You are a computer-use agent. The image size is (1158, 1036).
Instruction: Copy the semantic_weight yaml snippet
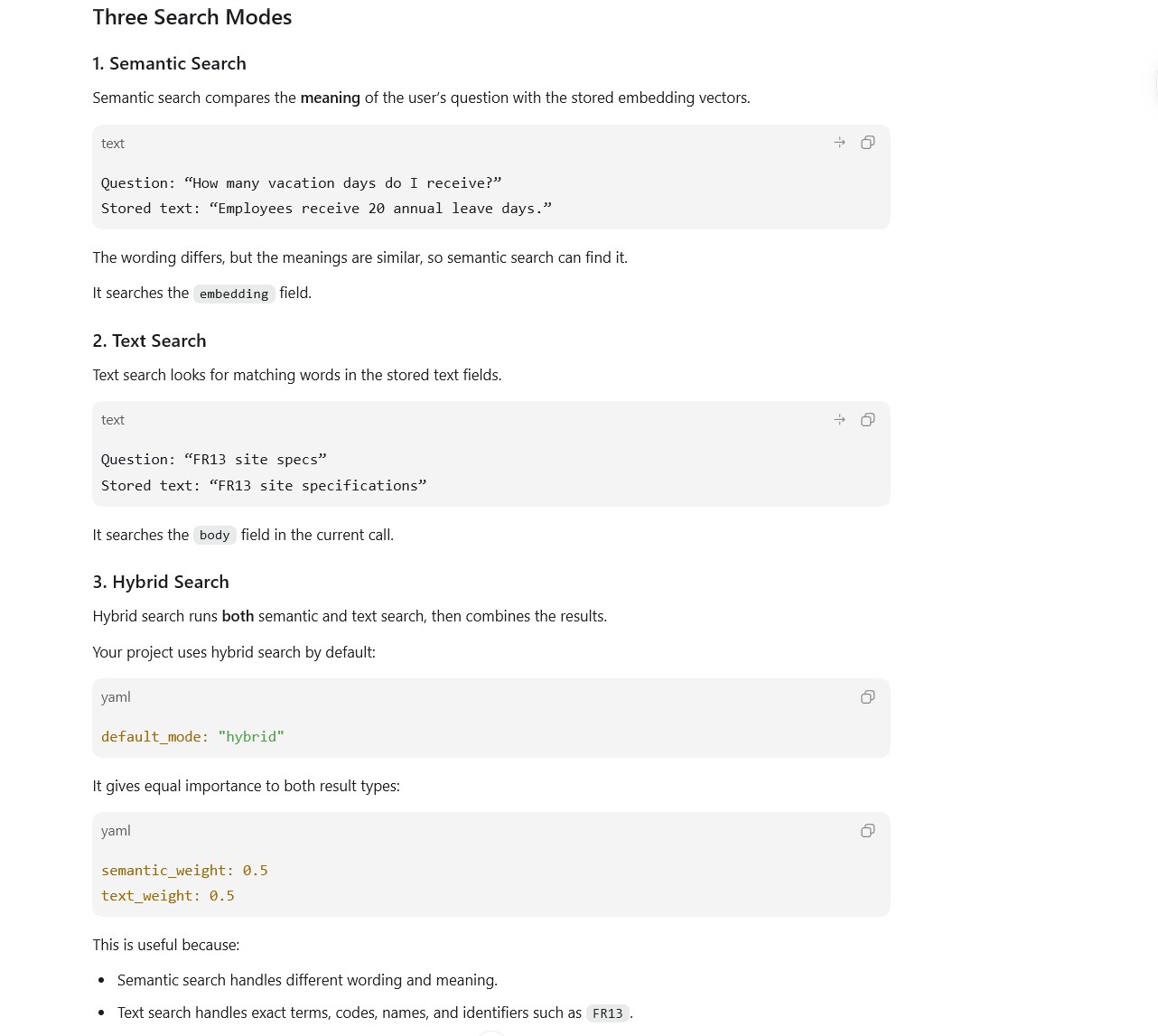tap(867, 831)
